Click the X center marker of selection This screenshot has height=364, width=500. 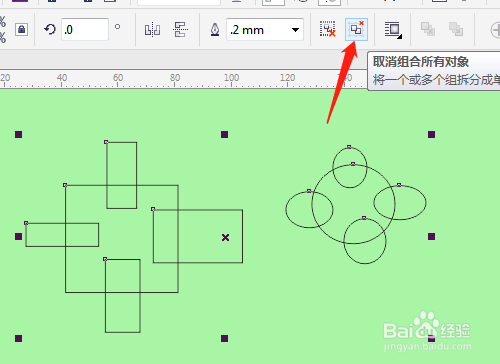point(226,237)
